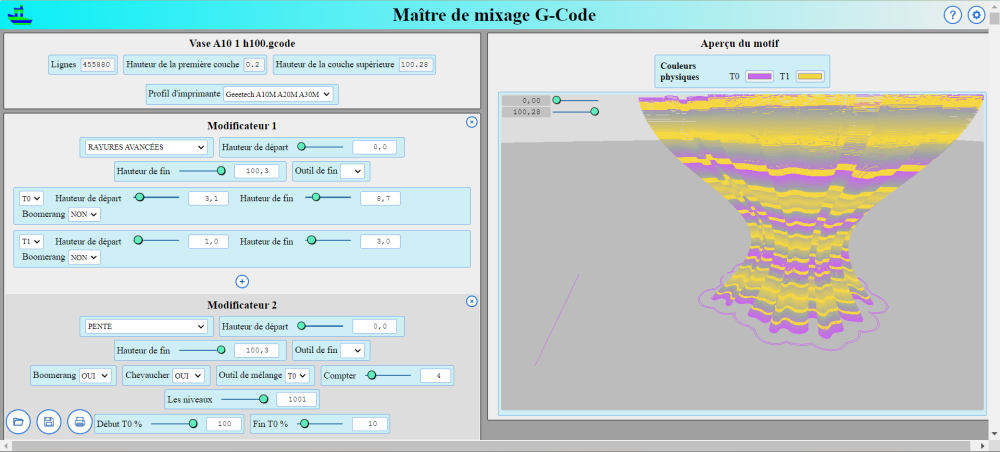
Task: Click the T0 row end height field 8,7
Action: coord(380,199)
